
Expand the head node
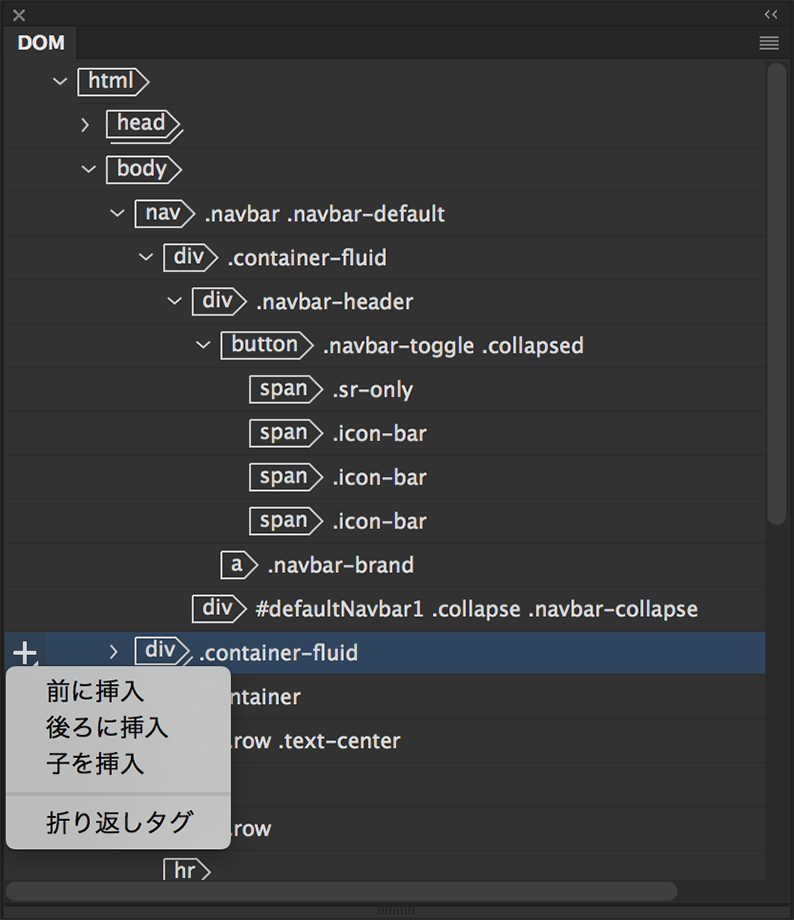86,125
